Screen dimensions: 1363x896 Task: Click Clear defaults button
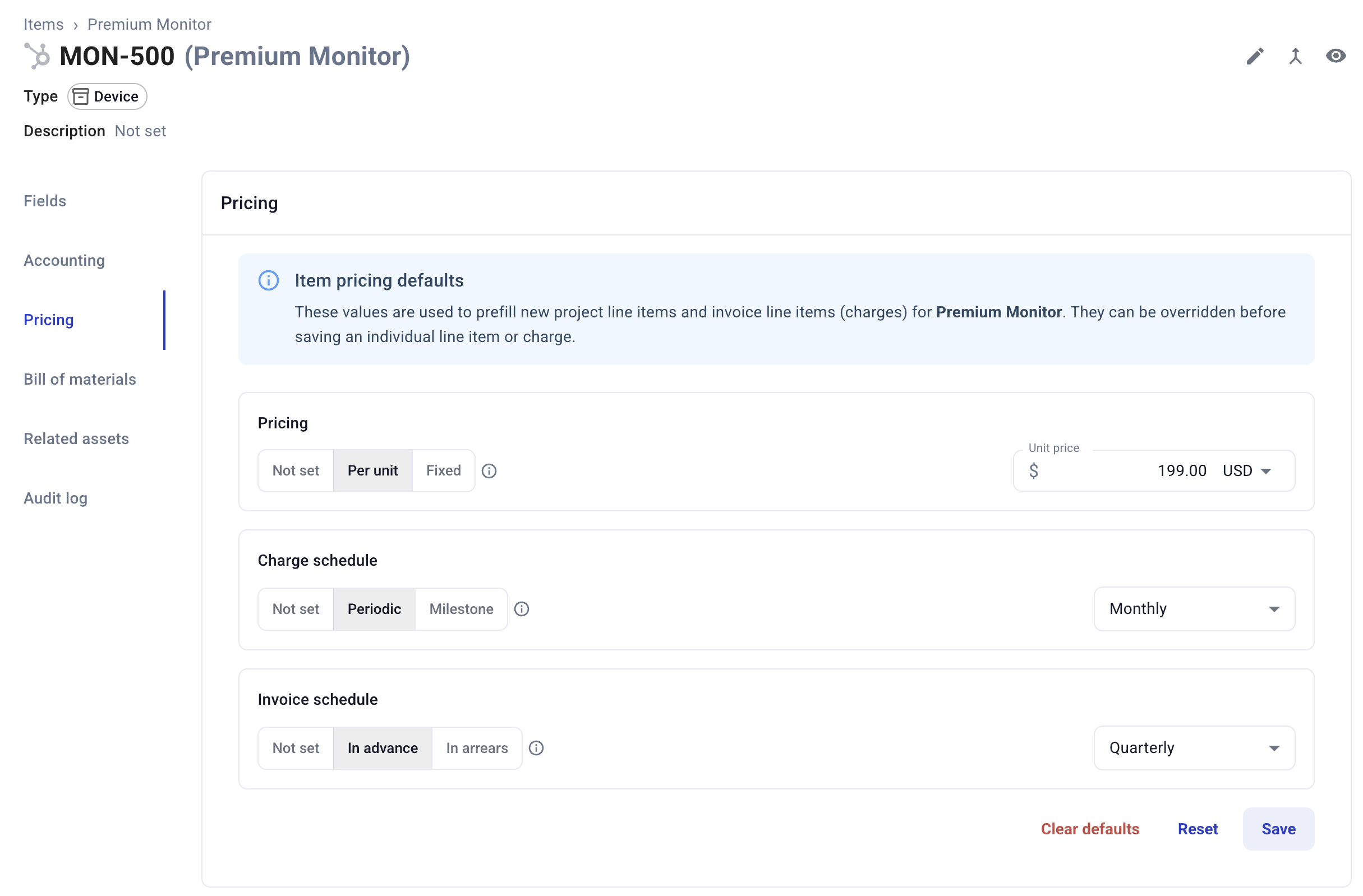tap(1090, 830)
